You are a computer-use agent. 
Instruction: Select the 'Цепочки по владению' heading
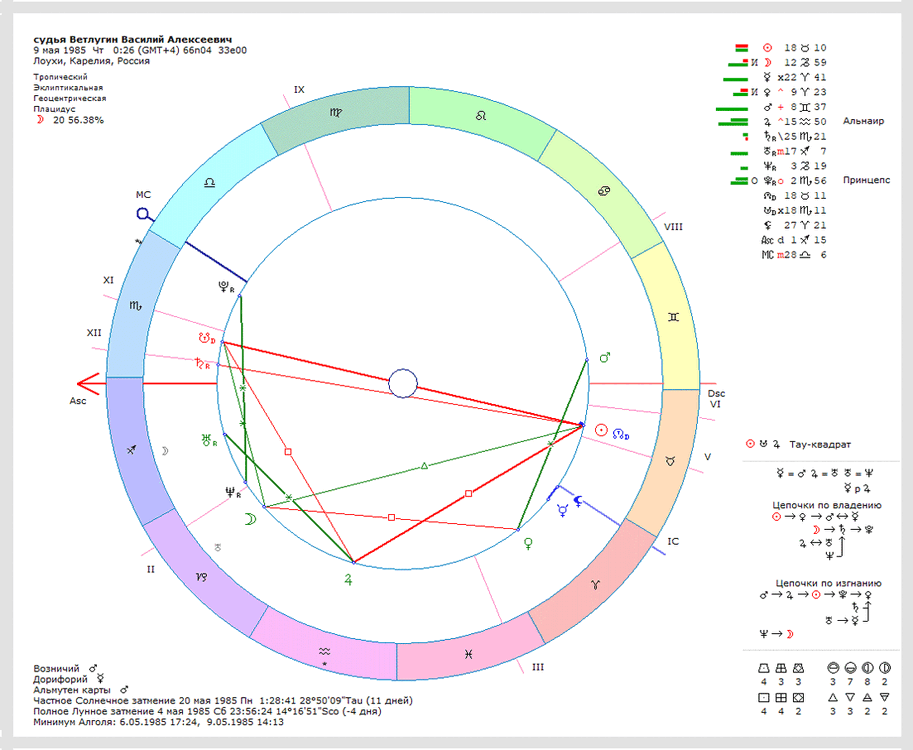pyautogui.click(x=827, y=505)
